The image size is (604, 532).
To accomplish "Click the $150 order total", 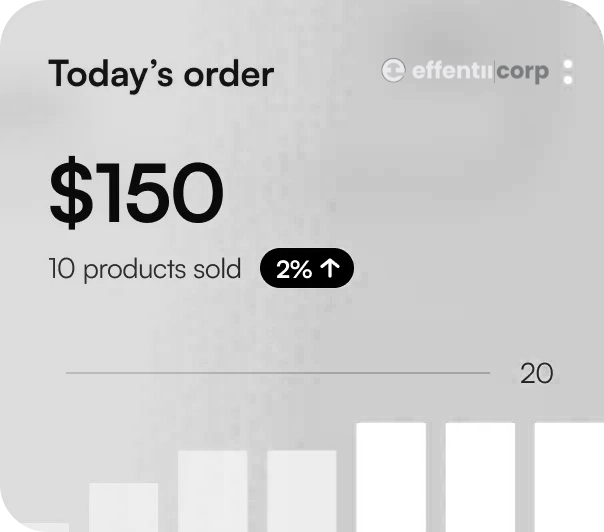I will coord(136,194).
